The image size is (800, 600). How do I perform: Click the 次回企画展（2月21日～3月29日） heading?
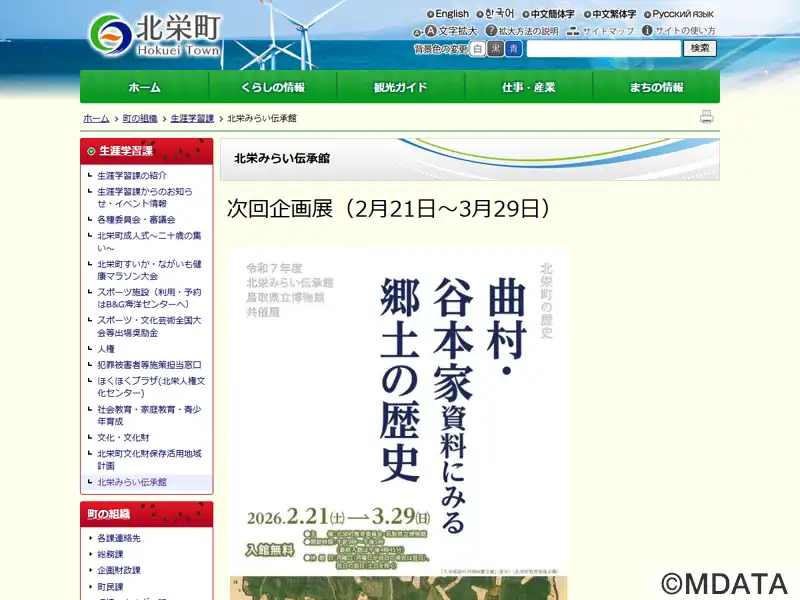point(389,209)
